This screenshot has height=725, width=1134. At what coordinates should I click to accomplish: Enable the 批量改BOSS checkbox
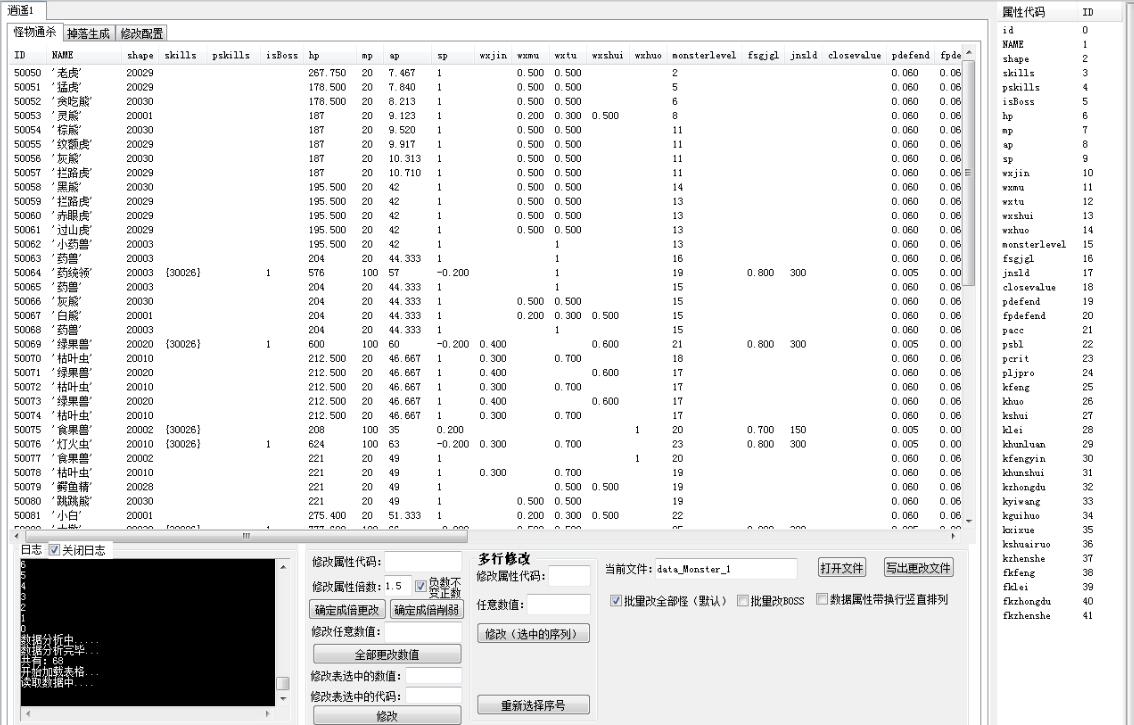point(742,601)
